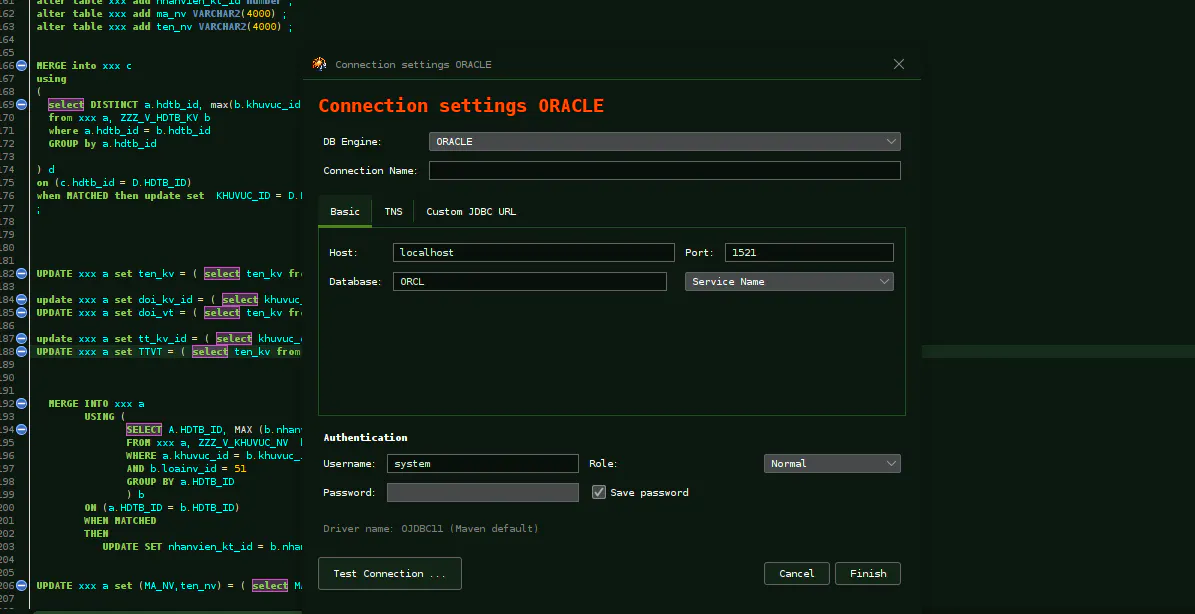Click the Password field
Image resolution: width=1195 pixels, height=614 pixels.
(x=482, y=492)
